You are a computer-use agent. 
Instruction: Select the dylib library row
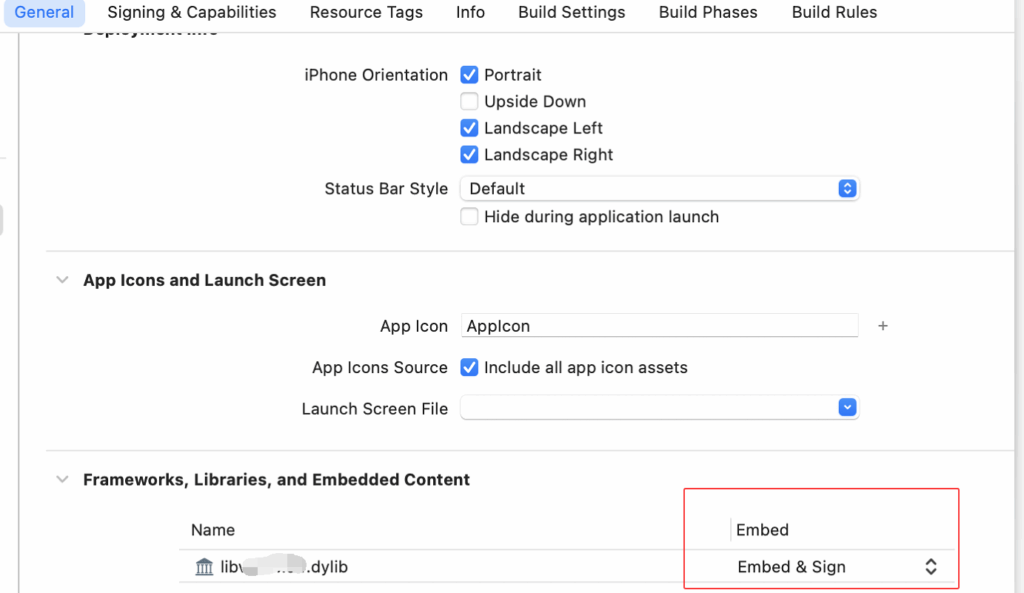(x=450, y=567)
